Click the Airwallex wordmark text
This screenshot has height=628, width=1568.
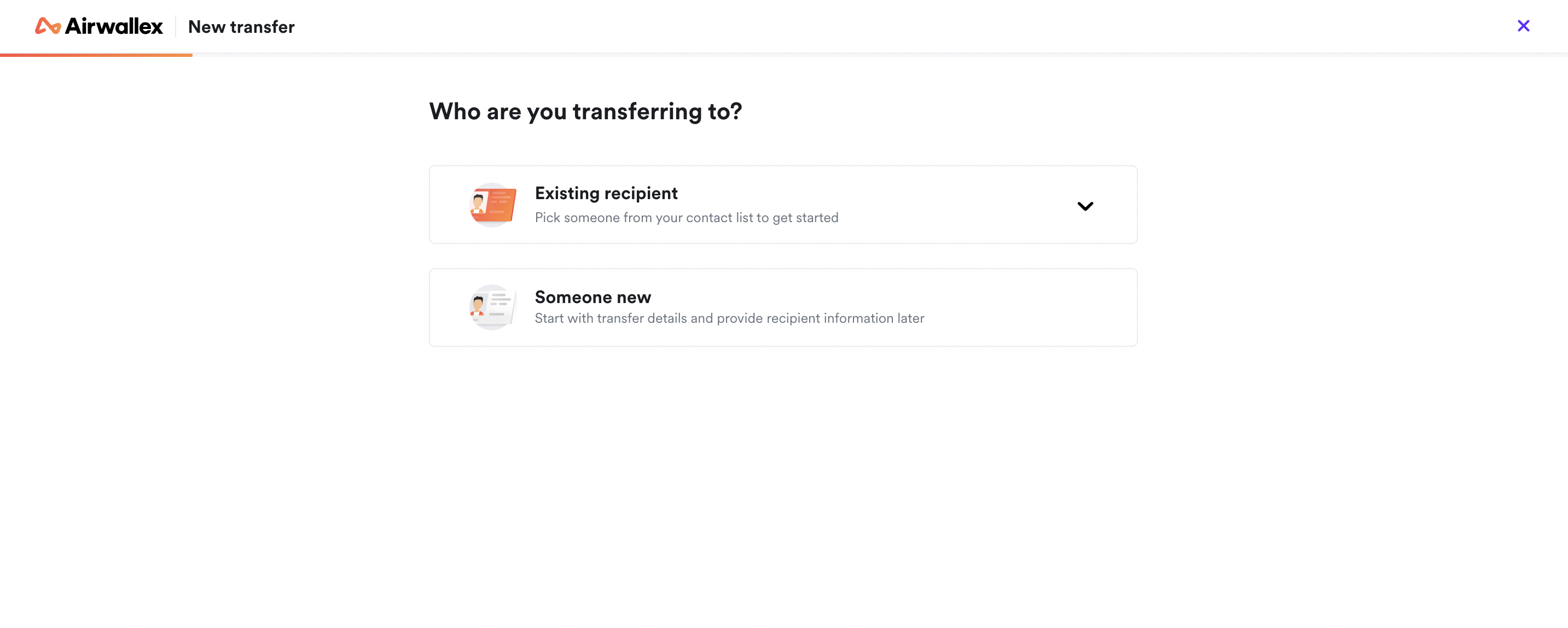(x=114, y=26)
